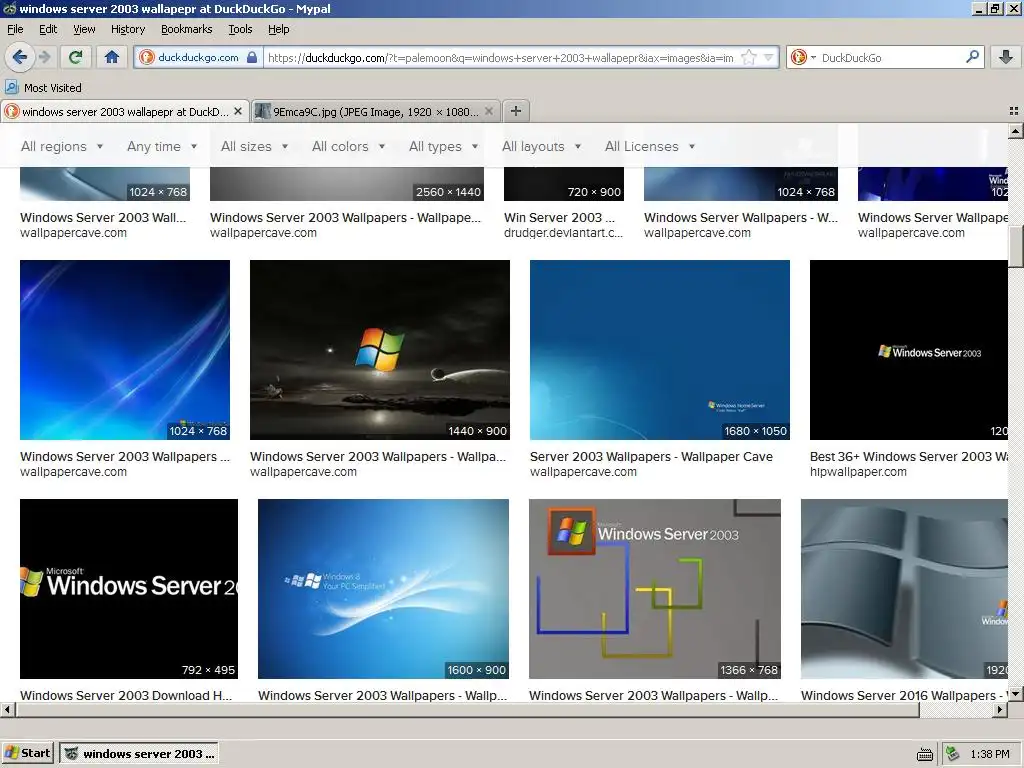Close the windows server 2003 wallapepr tab
This screenshot has width=1024, height=768.
238,112
